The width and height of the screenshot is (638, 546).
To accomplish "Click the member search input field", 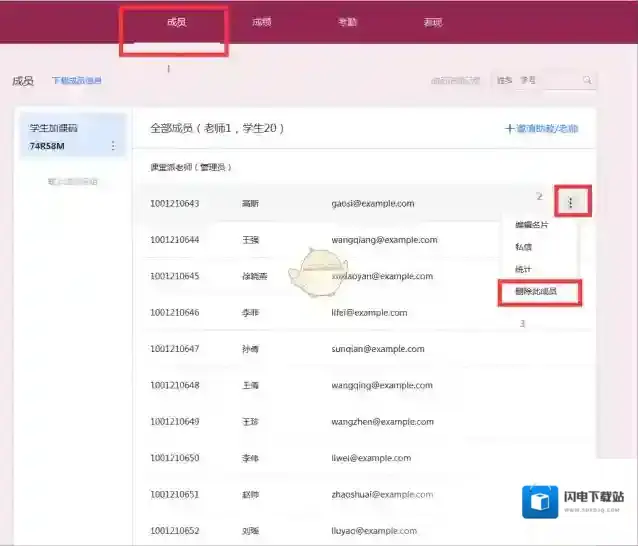I will [x=560, y=81].
